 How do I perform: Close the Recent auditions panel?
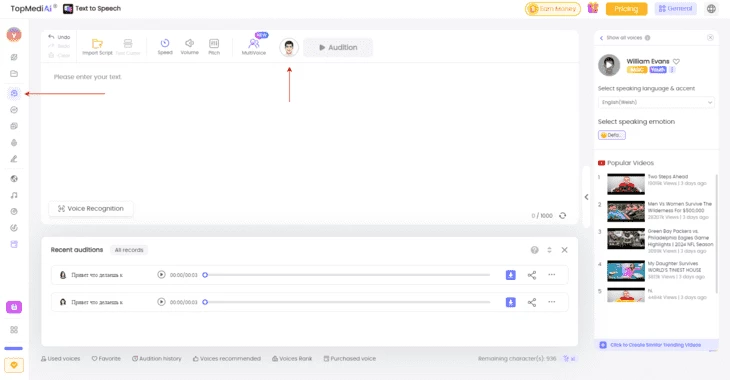(x=564, y=250)
